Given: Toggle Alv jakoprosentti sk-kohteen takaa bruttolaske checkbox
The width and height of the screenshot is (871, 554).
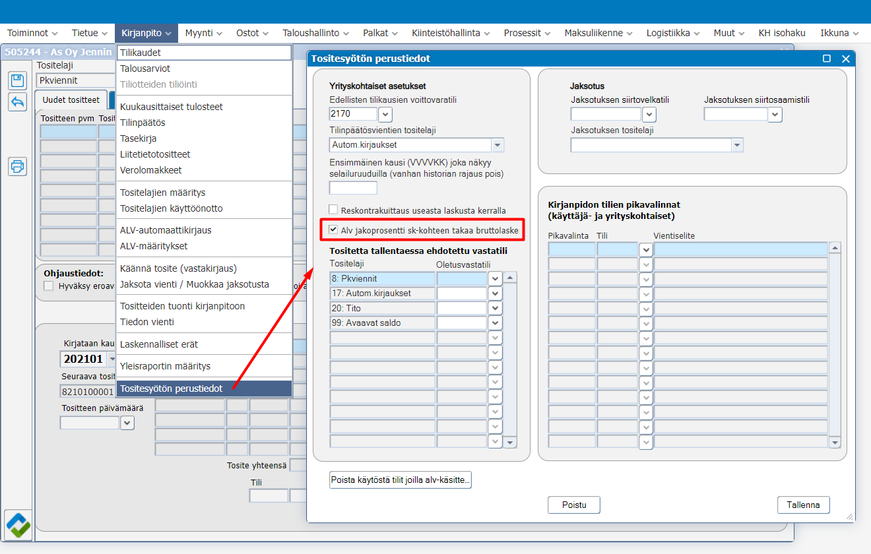Looking at the screenshot, I should pyautogui.click(x=334, y=230).
